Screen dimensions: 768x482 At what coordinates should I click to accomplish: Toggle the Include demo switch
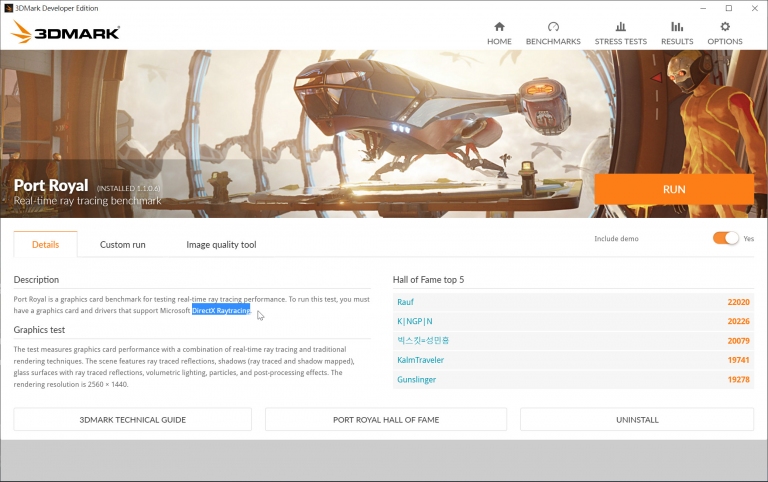coord(726,238)
